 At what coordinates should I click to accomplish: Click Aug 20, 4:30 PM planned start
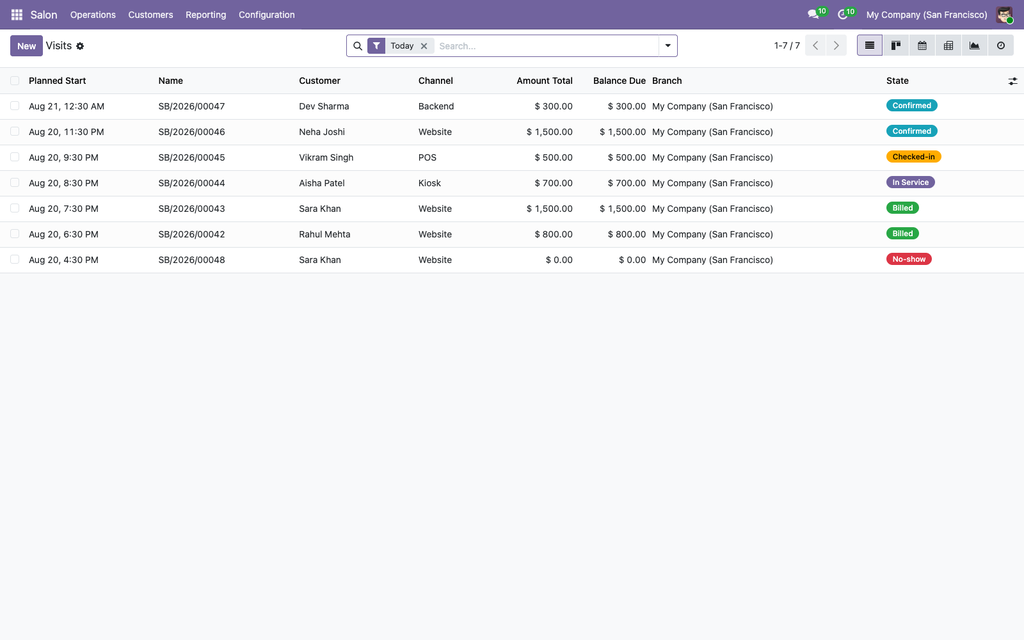click(63, 260)
